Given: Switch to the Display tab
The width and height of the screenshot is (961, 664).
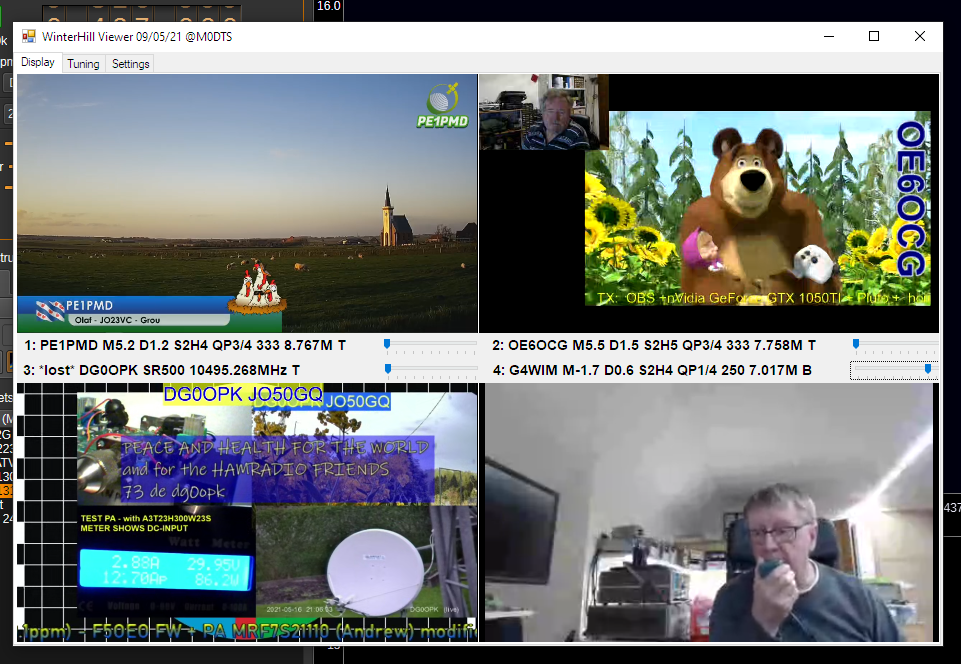Looking at the screenshot, I should point(38,63).
